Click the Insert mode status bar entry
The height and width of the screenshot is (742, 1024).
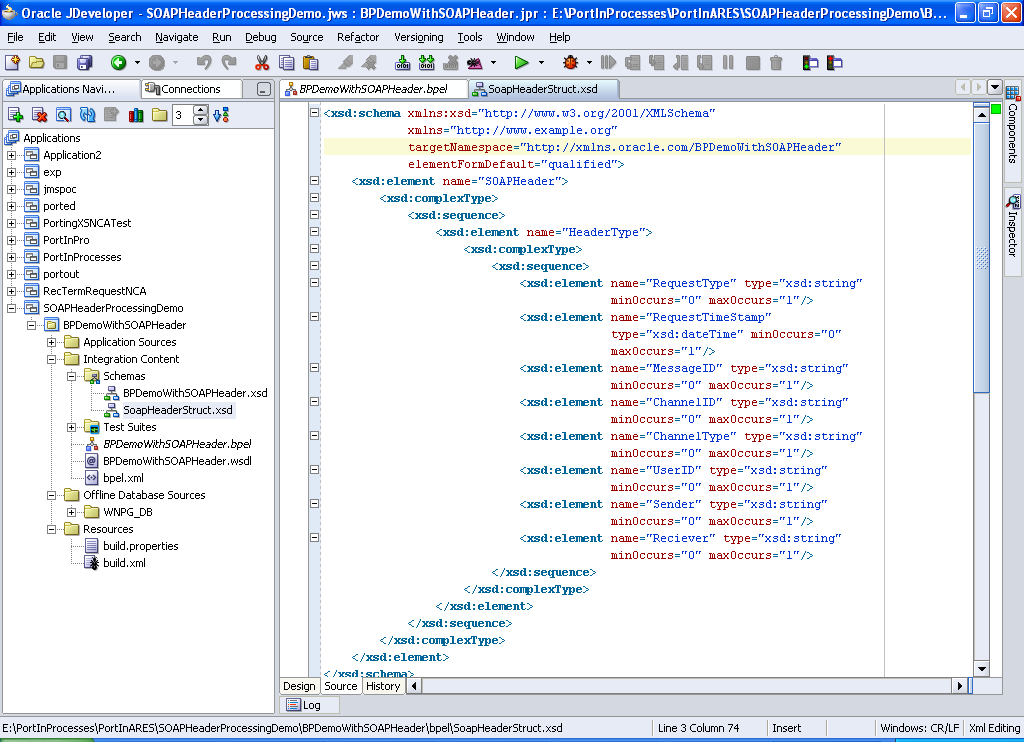(786, 728)
